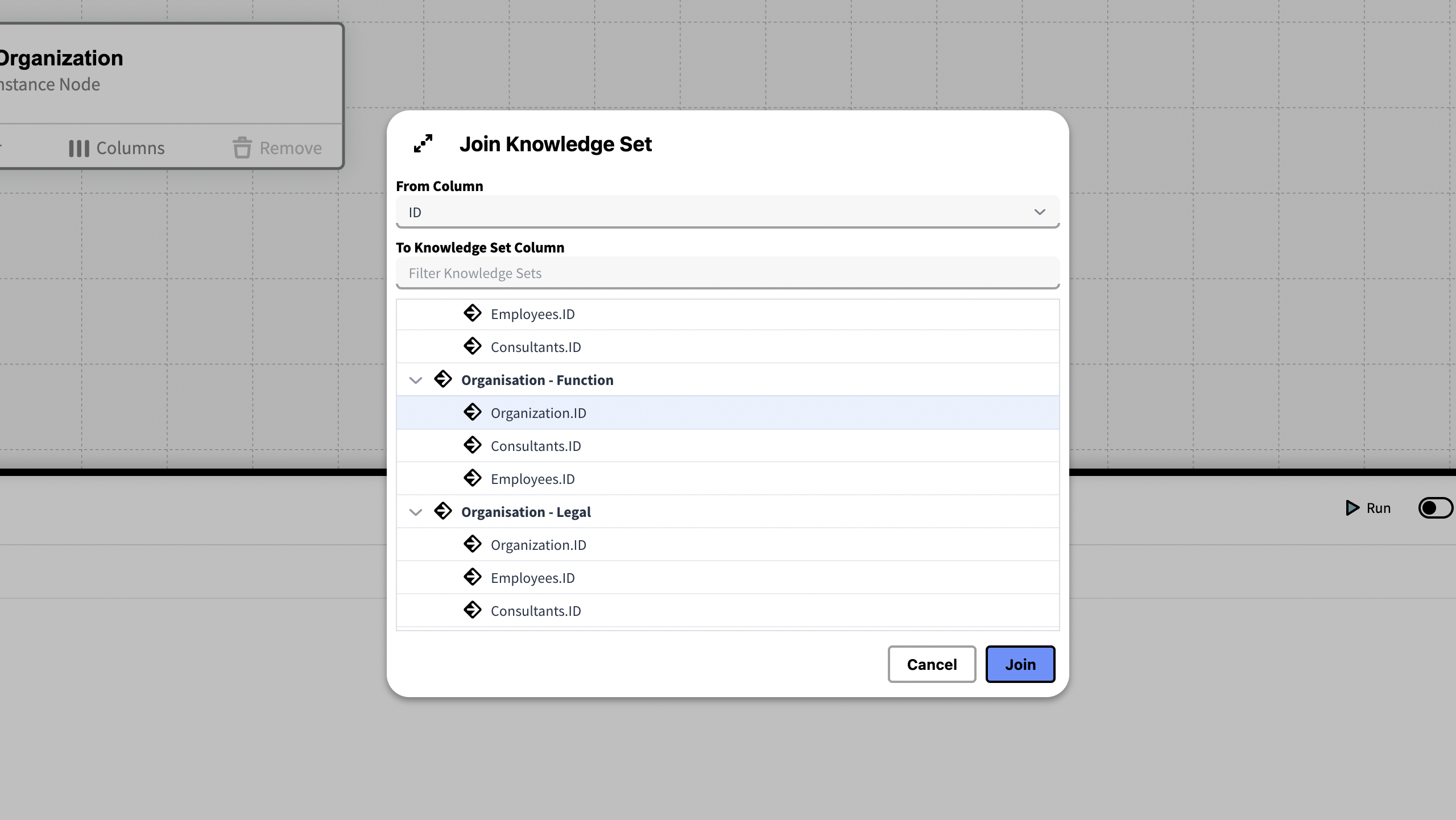The height and width of the screenshot is (820, 1456).
Task: Collapse the Organisation - Function group
Action: coord(416,380)
